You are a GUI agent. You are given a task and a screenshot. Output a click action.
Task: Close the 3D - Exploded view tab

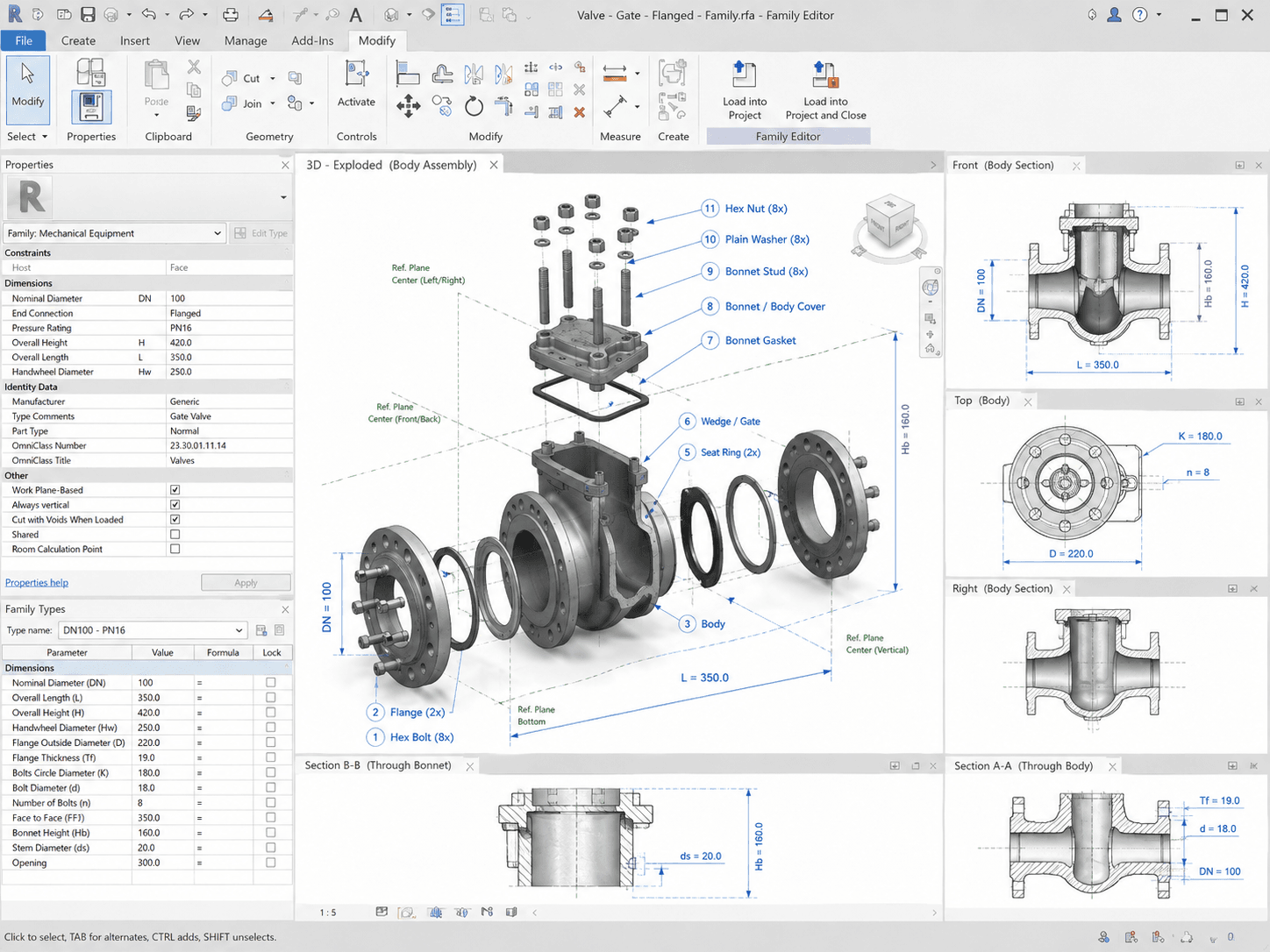tap(494, 165)
